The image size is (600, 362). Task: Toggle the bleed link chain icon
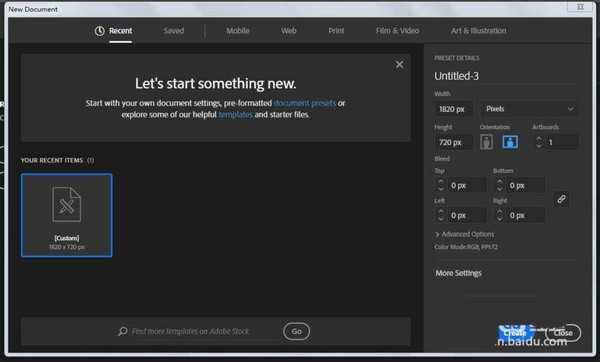[x=561, y=199]
